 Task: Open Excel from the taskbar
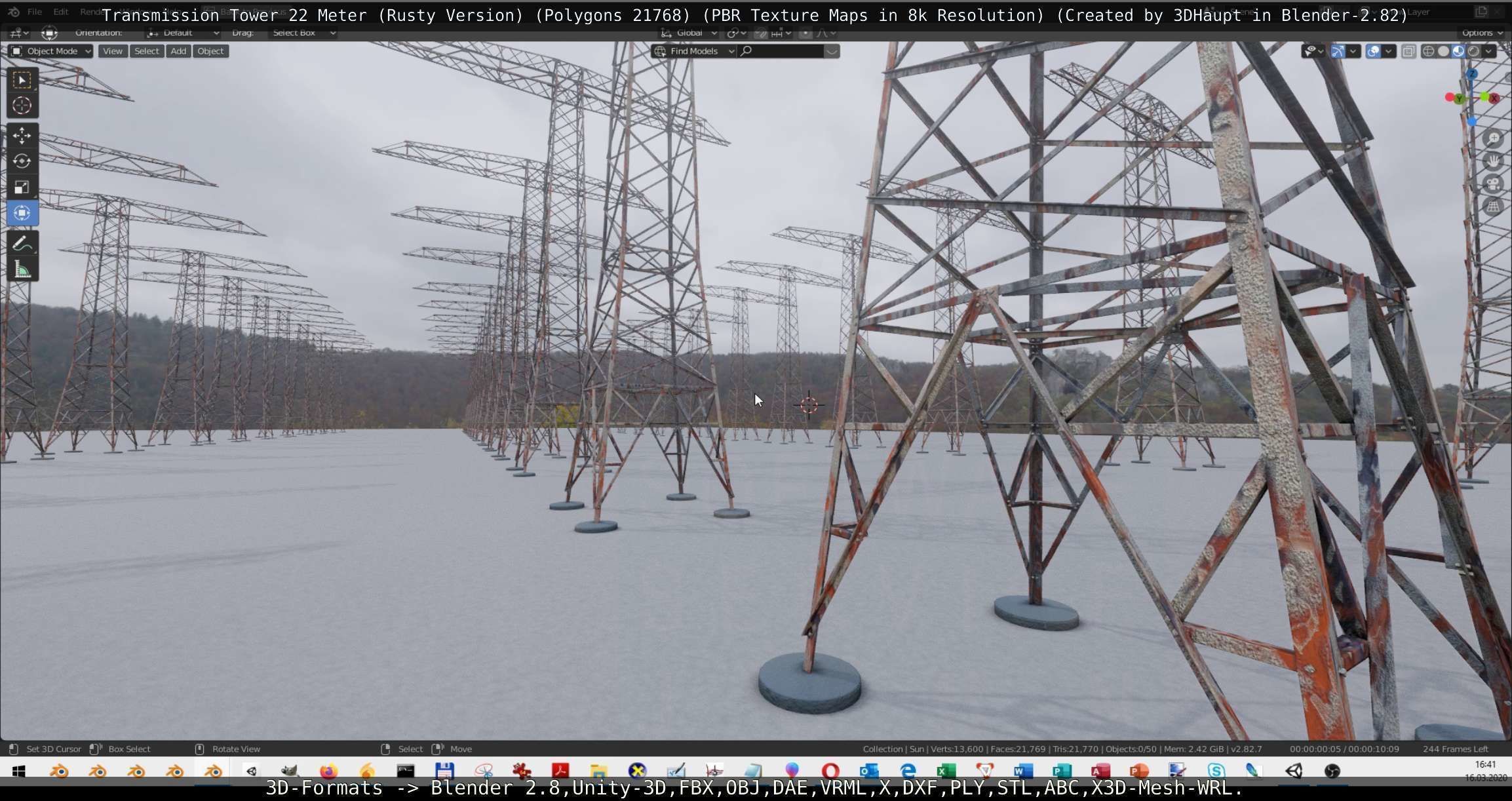[x=946, y=771]
